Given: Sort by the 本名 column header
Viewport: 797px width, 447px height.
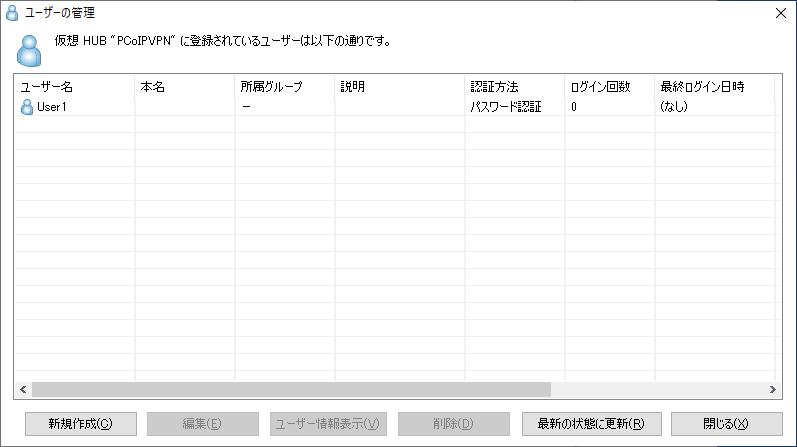Looking at the screenshot, I should [185, 87].
